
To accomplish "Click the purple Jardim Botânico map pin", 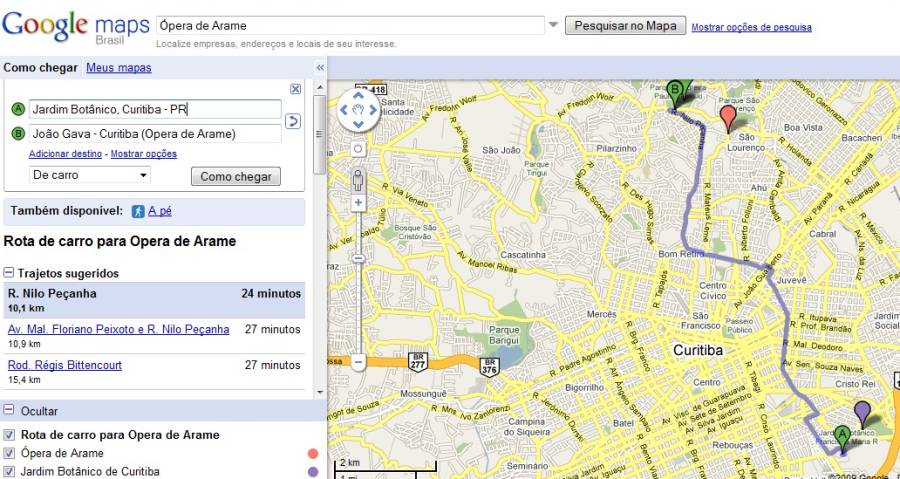I will [x=862, y=414].
